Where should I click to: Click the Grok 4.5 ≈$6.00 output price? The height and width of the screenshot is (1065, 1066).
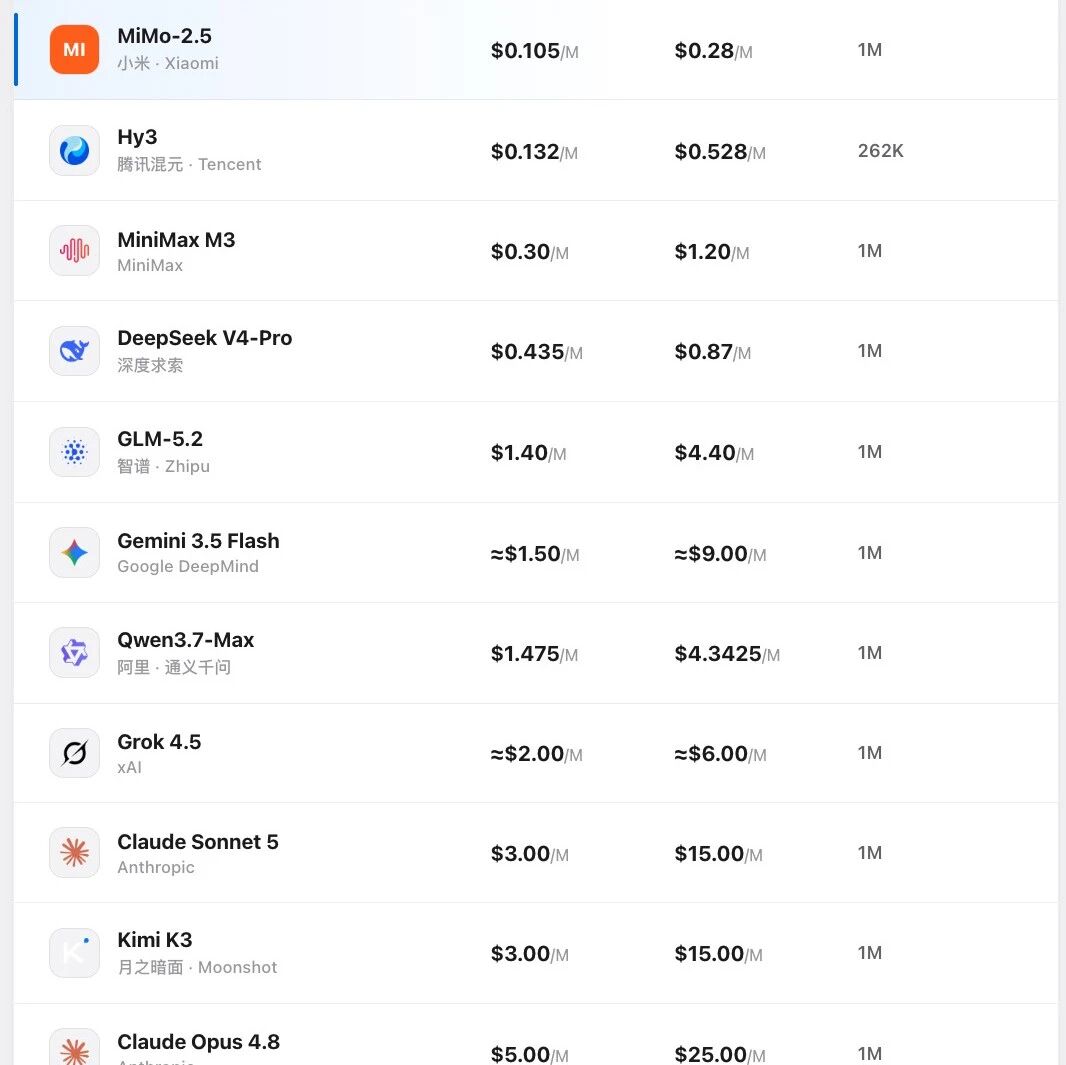pyautogui.click(x=720, y=754)
